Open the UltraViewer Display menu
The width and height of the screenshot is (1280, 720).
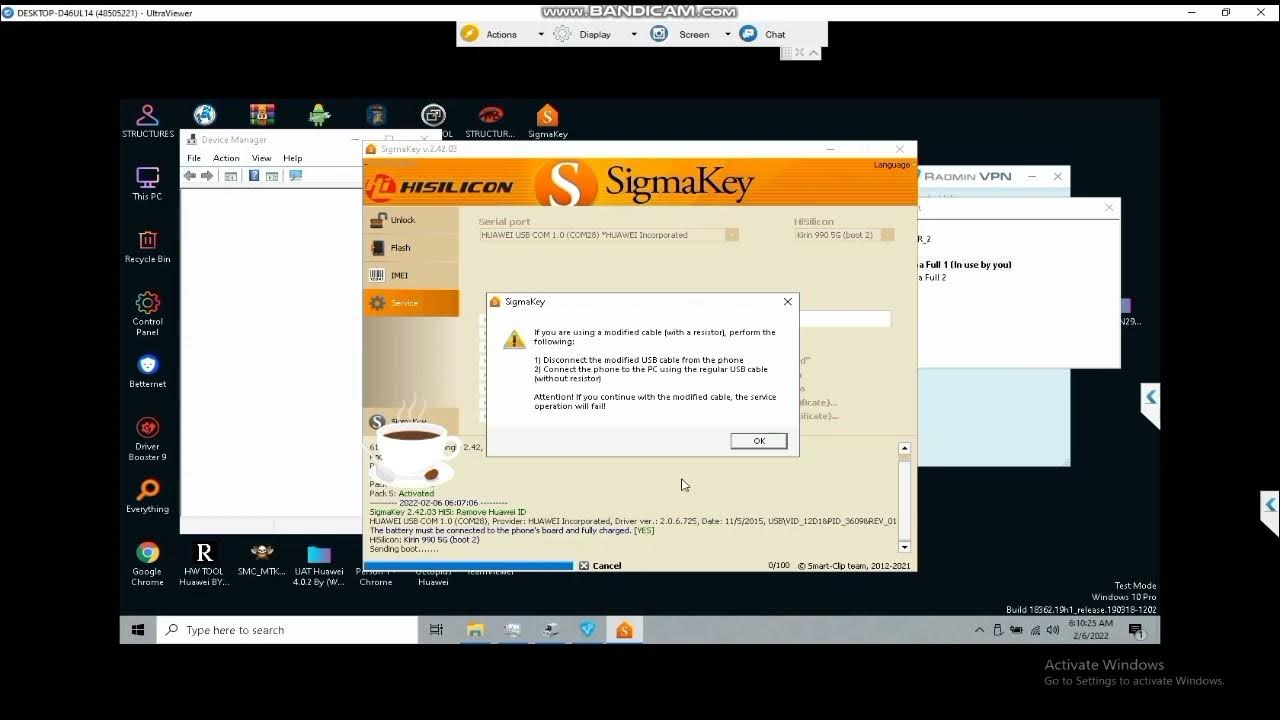595,34
